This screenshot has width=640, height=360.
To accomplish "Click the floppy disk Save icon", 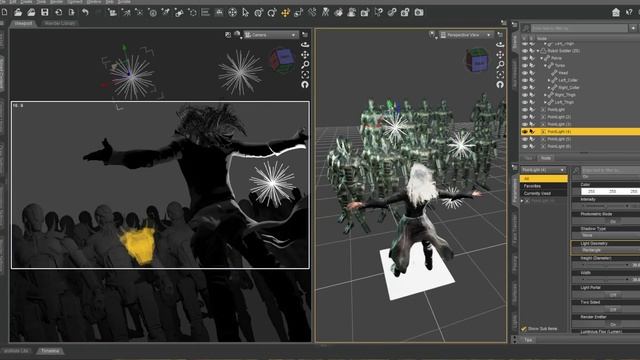I will [x=44, y=12].
